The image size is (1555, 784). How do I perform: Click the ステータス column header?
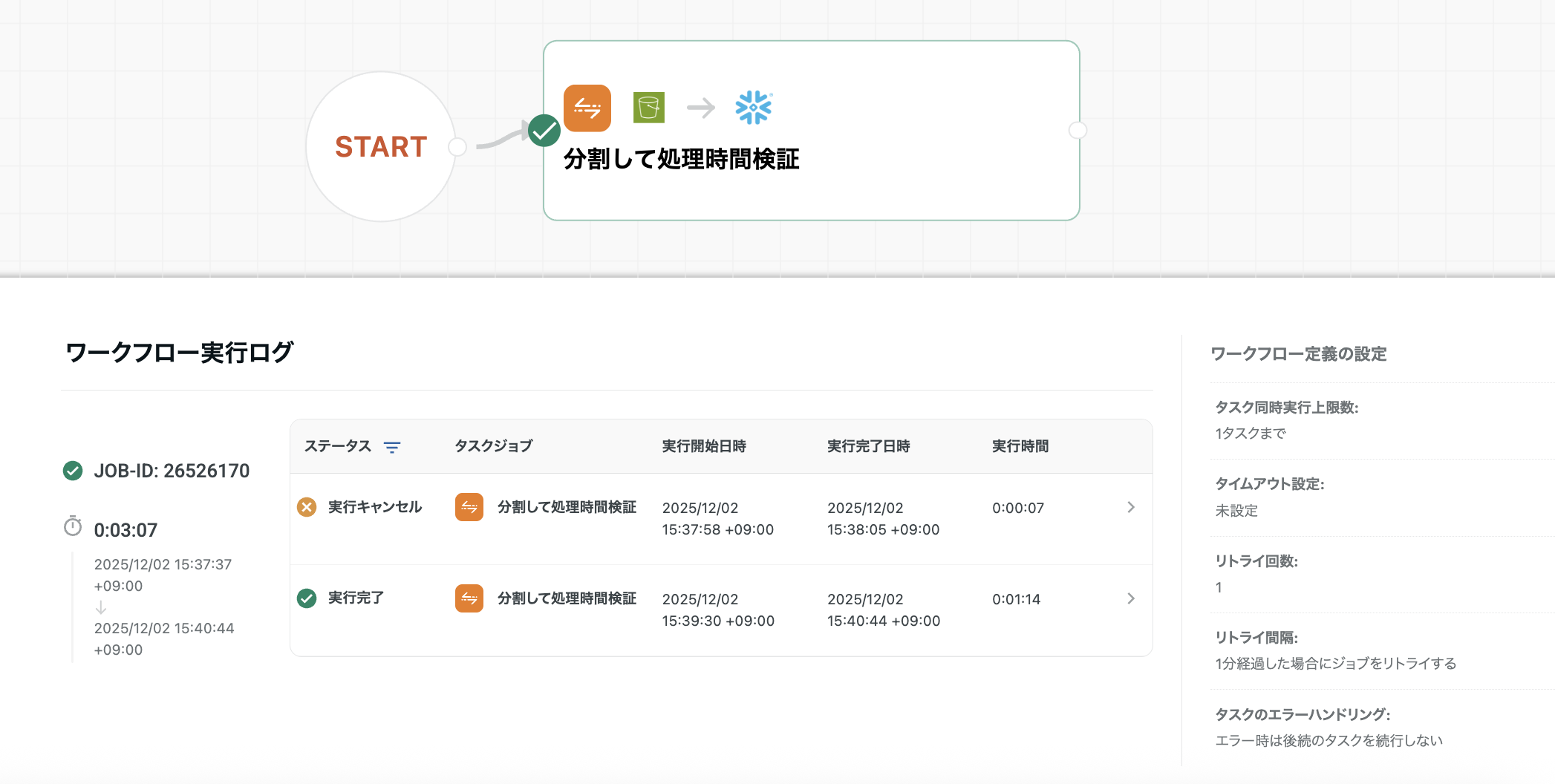pyautogui.click(x=338, y=446)
